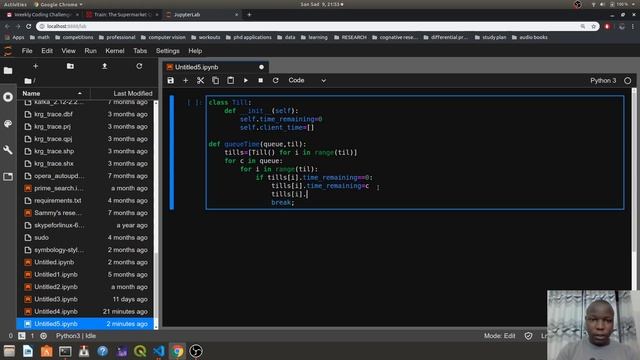Click Python3 | Idle status text

coord(76,336)
